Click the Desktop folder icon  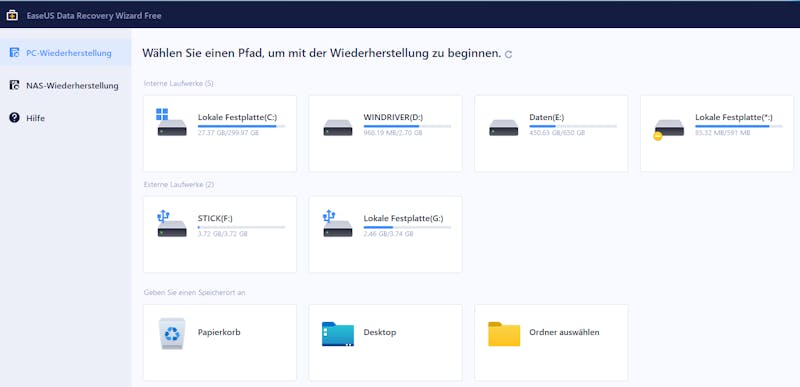(338, 334)
